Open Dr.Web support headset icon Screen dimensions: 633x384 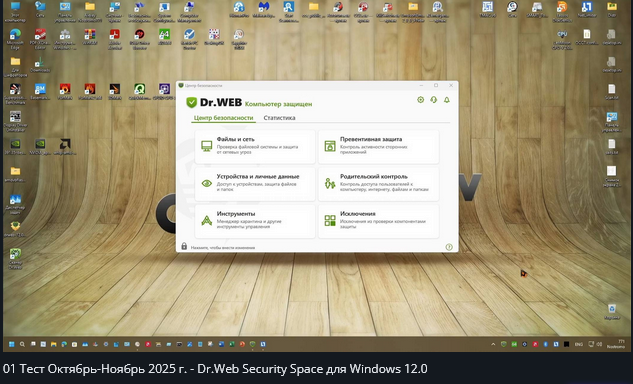coord(434,100)
